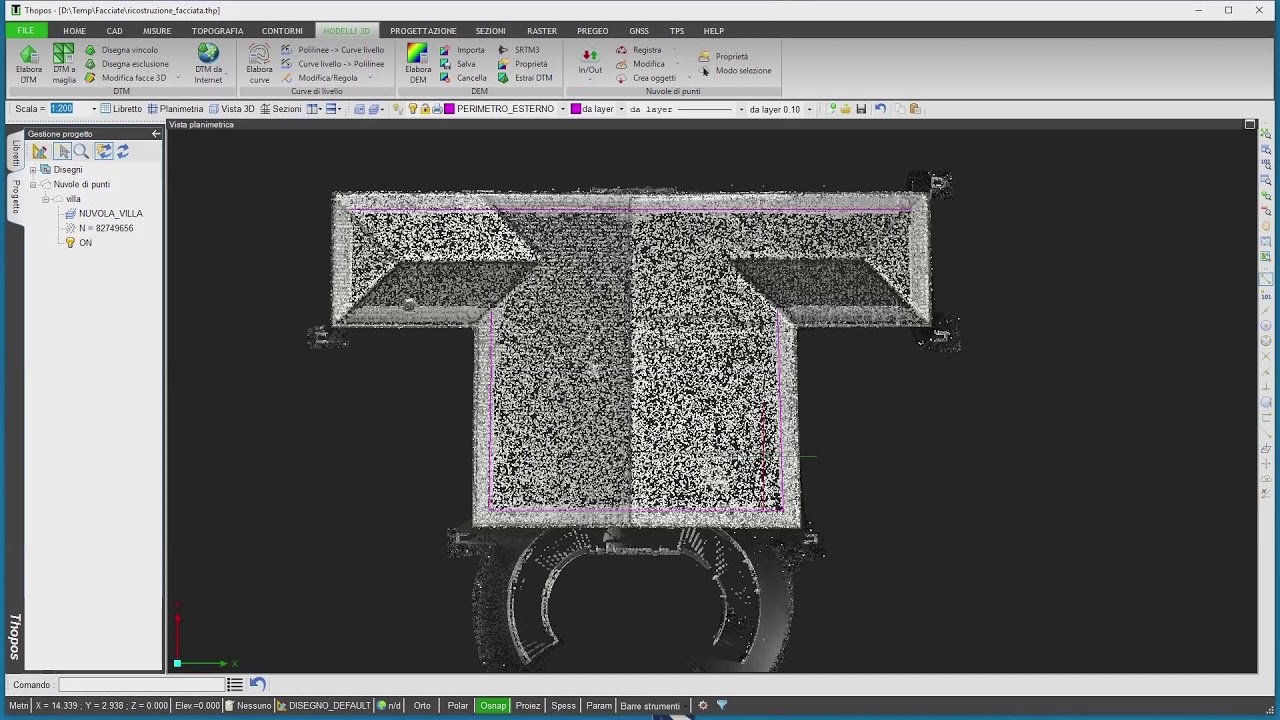Maximize the Vista planimetrica viewport
1280x720 pixels.
coord(1250,125)
